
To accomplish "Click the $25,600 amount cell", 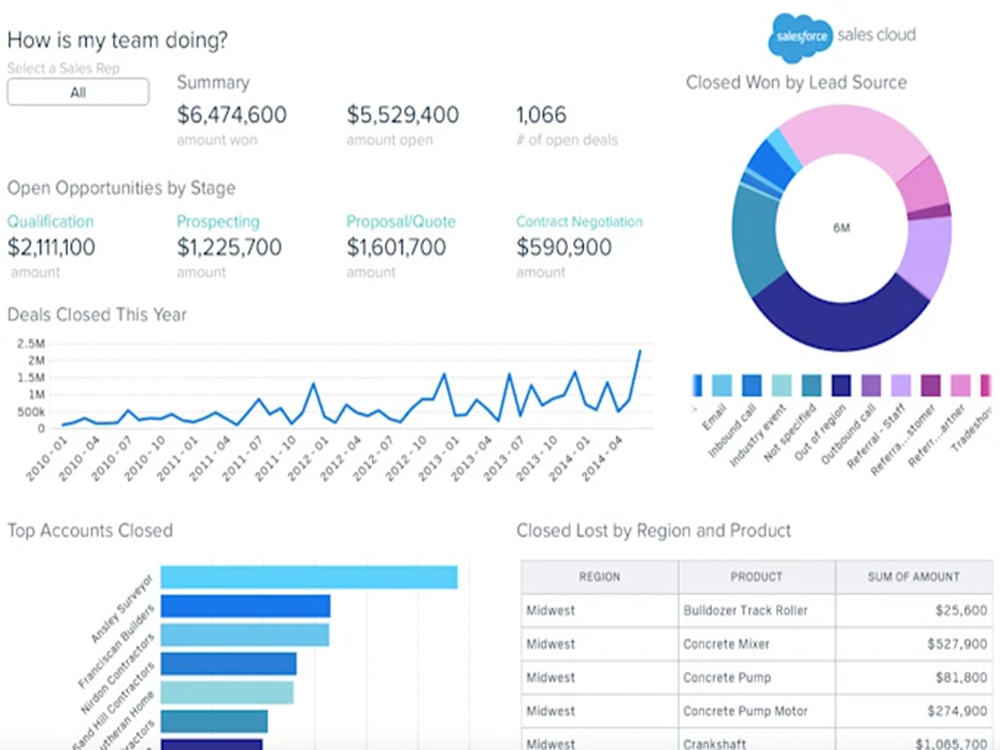I will coord(914,610).
